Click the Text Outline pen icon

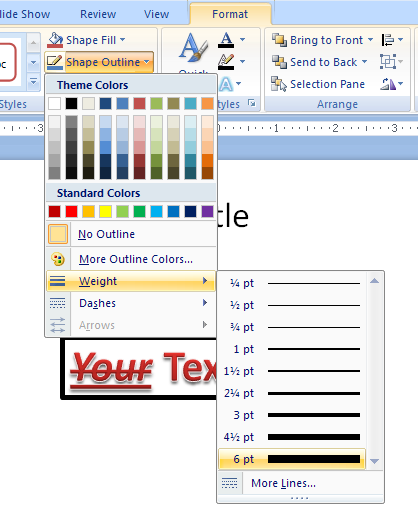coord(226,62)
